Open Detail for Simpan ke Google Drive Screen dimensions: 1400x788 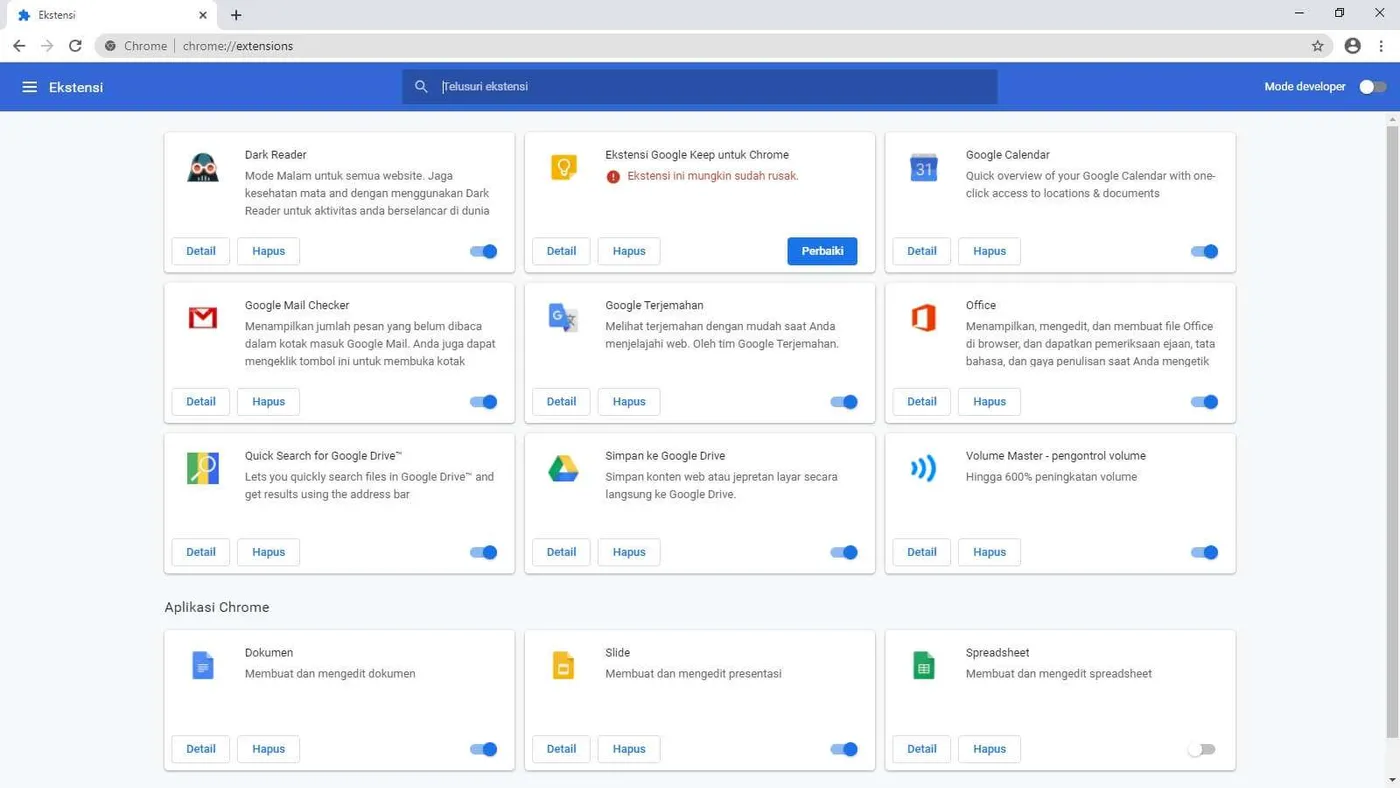(x=561, y=552)
